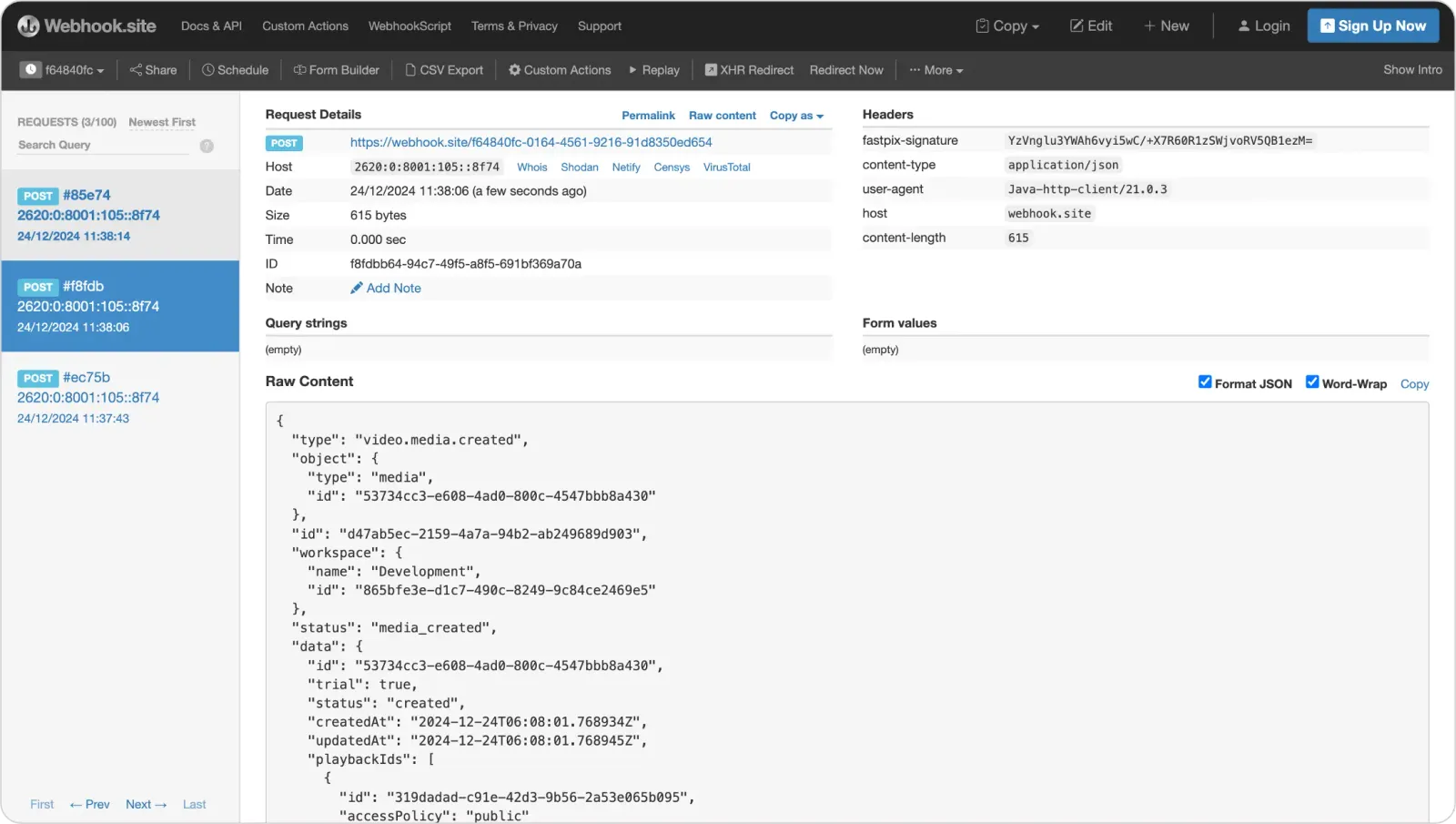The height and width of the screenshot is (824, 1456).
Task: Open the Share toolbar option
Action: point(153,70)
